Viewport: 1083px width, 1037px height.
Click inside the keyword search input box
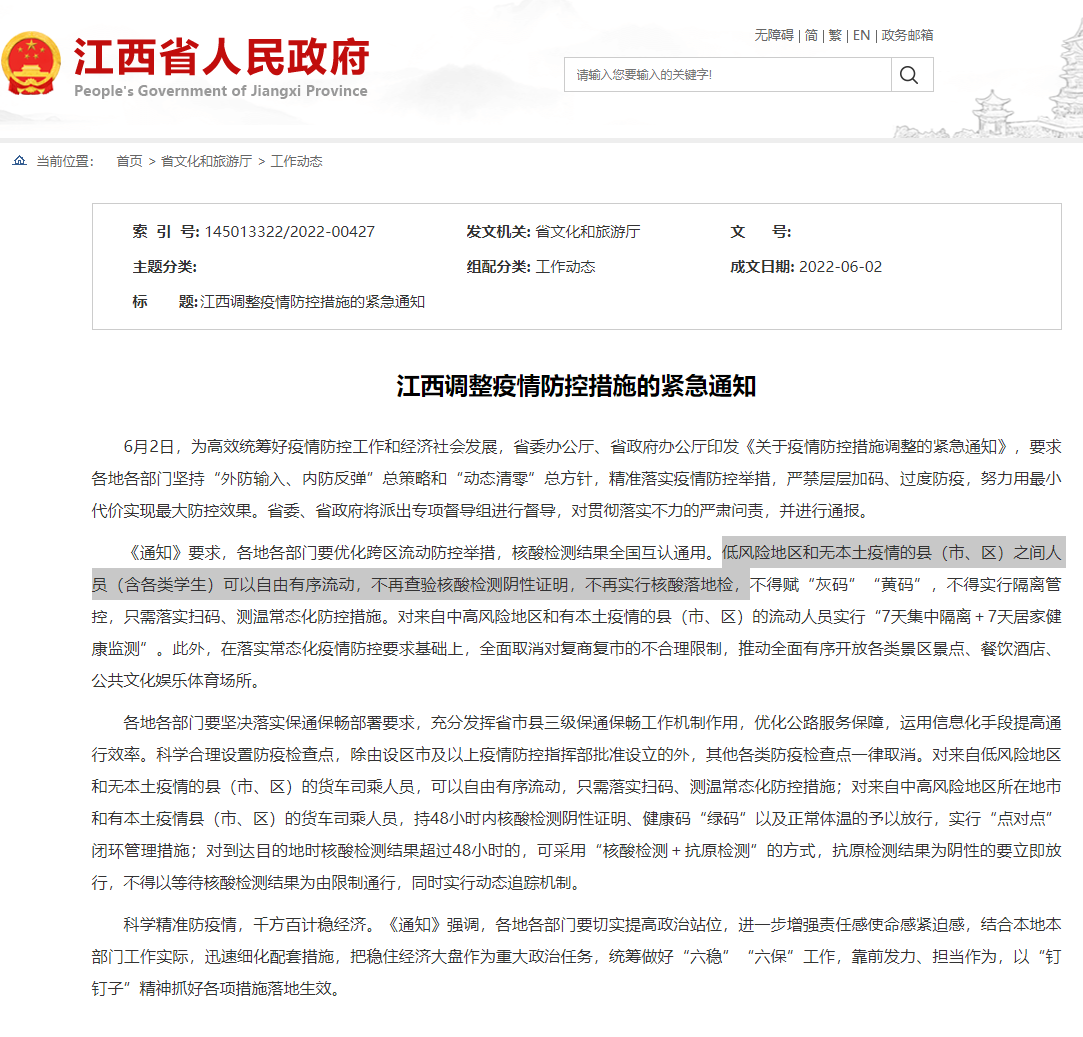(x=720, y=74)
